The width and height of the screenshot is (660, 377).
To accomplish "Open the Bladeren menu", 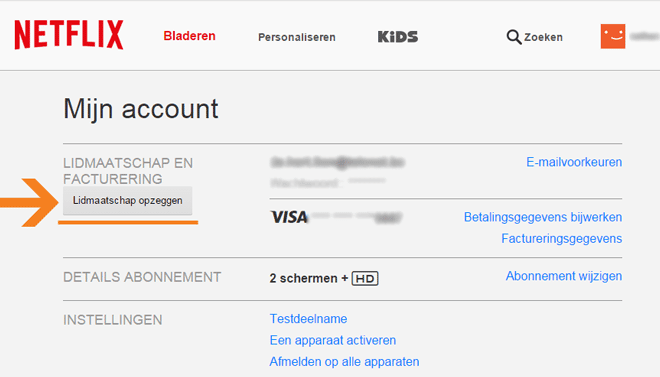I will [189, 36].
